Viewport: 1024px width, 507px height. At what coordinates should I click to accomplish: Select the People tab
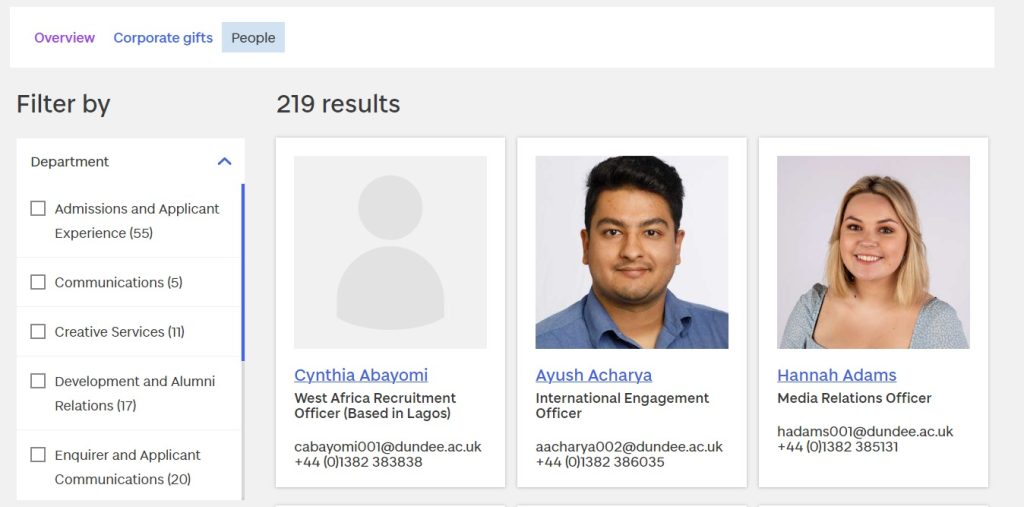253,38
